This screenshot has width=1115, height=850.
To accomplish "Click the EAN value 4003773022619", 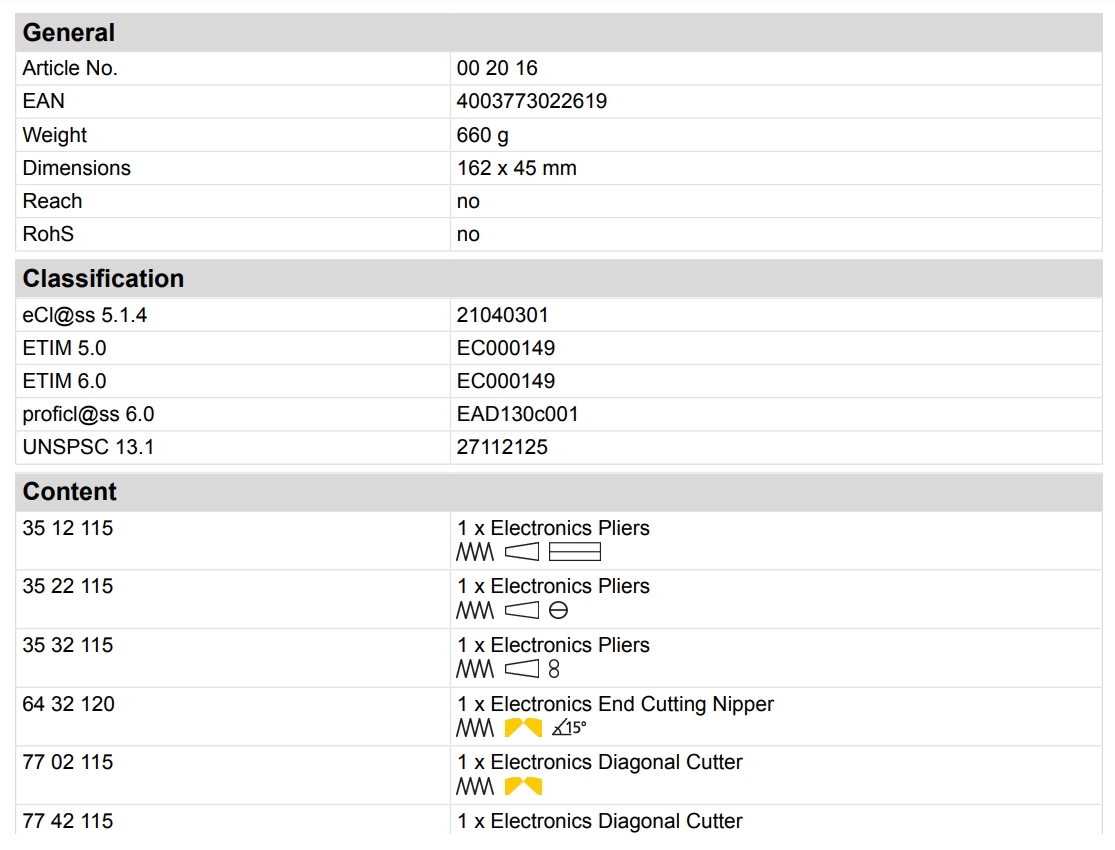I will coord(532,101).
